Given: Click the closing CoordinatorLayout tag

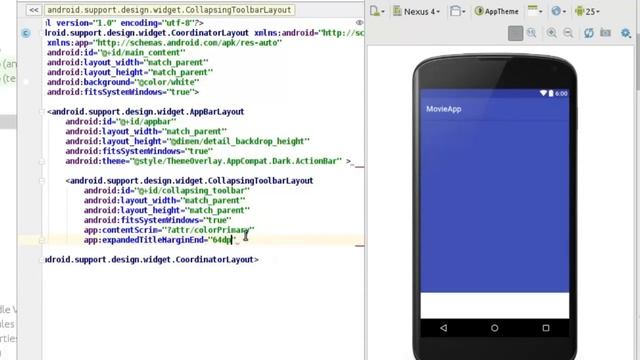Looking at the screenshot, I should click(x=151, y=260).
